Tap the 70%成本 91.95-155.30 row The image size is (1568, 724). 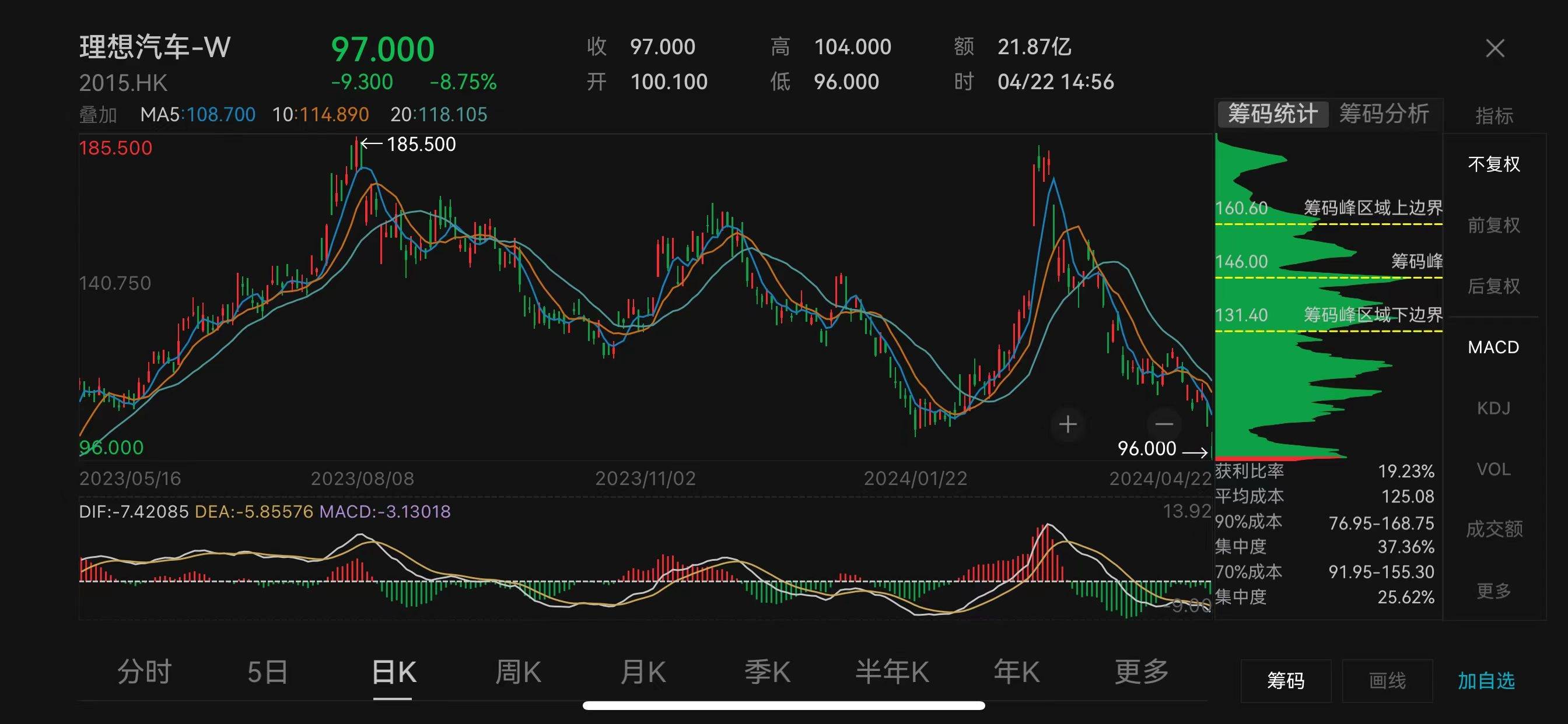pyautogui.click(x=1325, y=572)
